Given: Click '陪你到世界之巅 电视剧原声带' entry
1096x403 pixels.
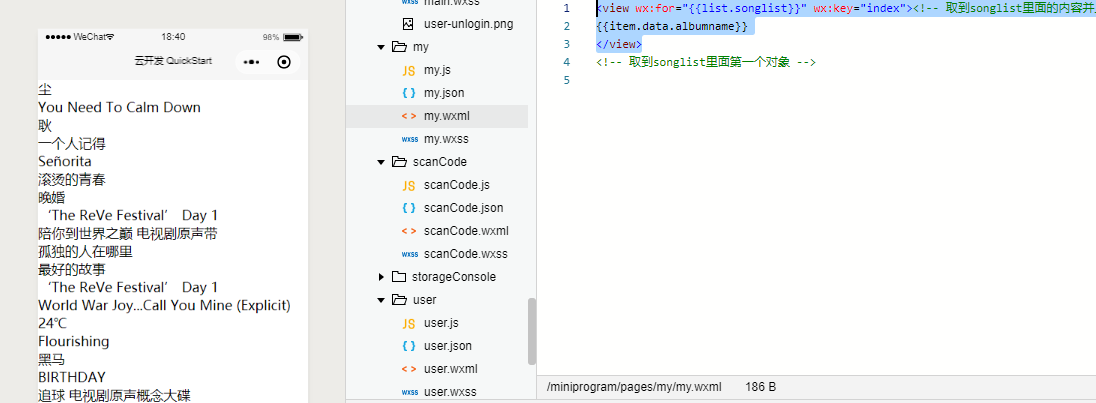Looking at the screenshot, I should click(128, 233).
